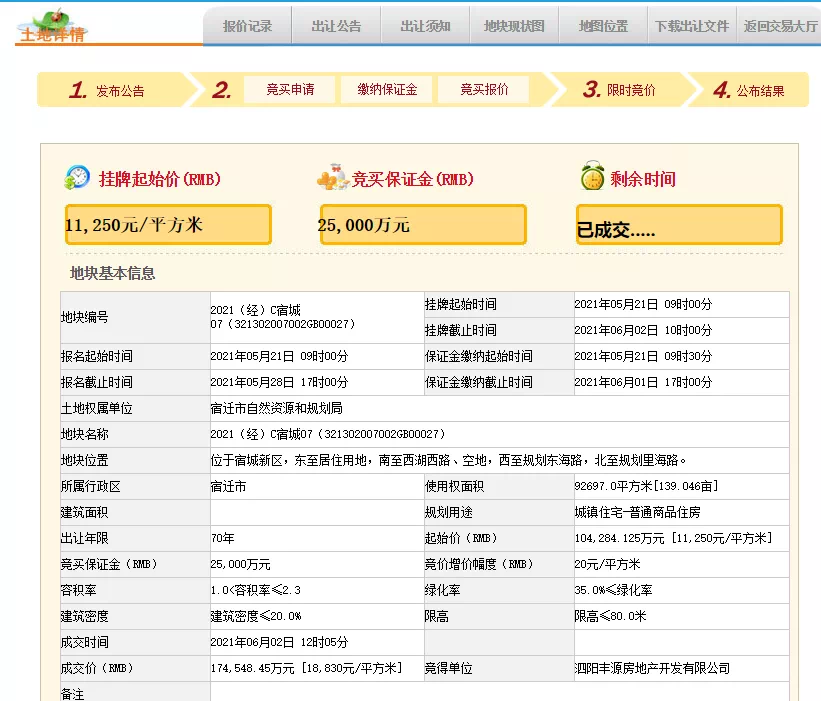Click the stopwatch icon beside 剩余时间
821x701 pixels.
point(592,177)
